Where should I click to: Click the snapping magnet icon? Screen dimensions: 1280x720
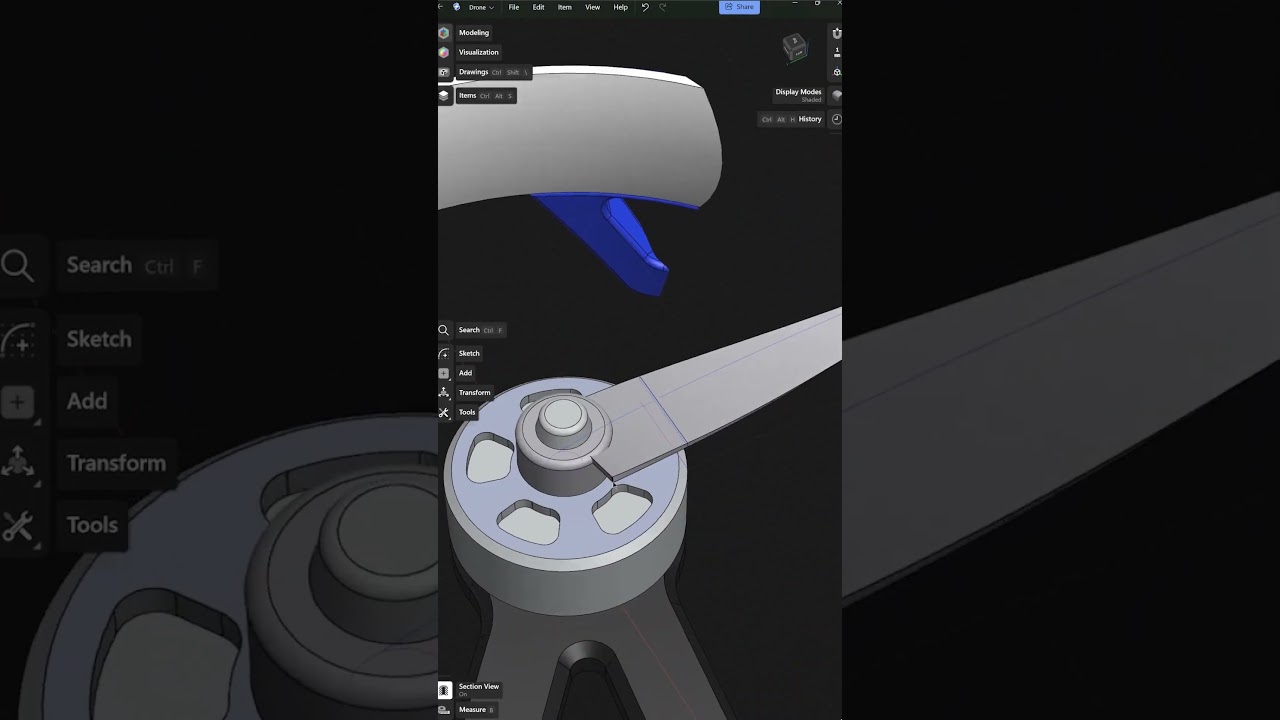point(836,33)
